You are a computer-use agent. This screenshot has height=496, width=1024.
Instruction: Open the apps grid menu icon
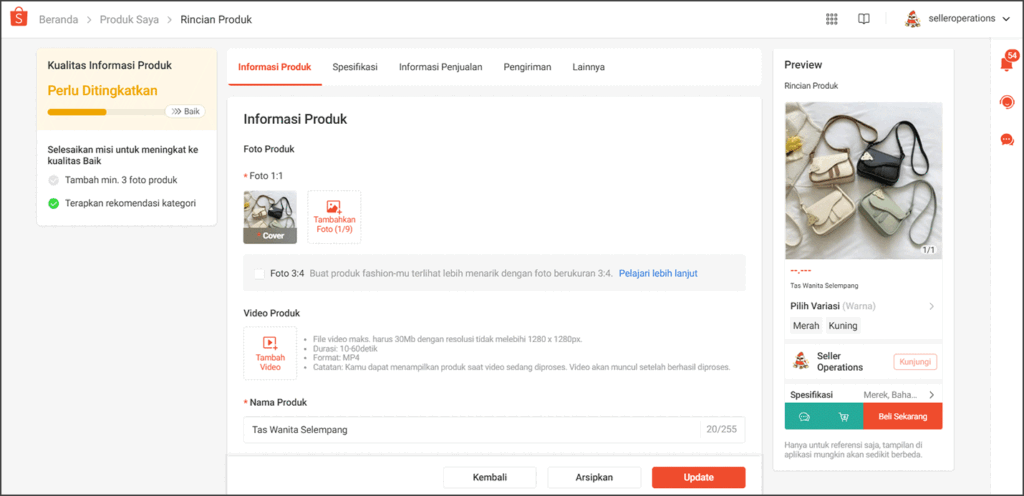tap(831, 19)
